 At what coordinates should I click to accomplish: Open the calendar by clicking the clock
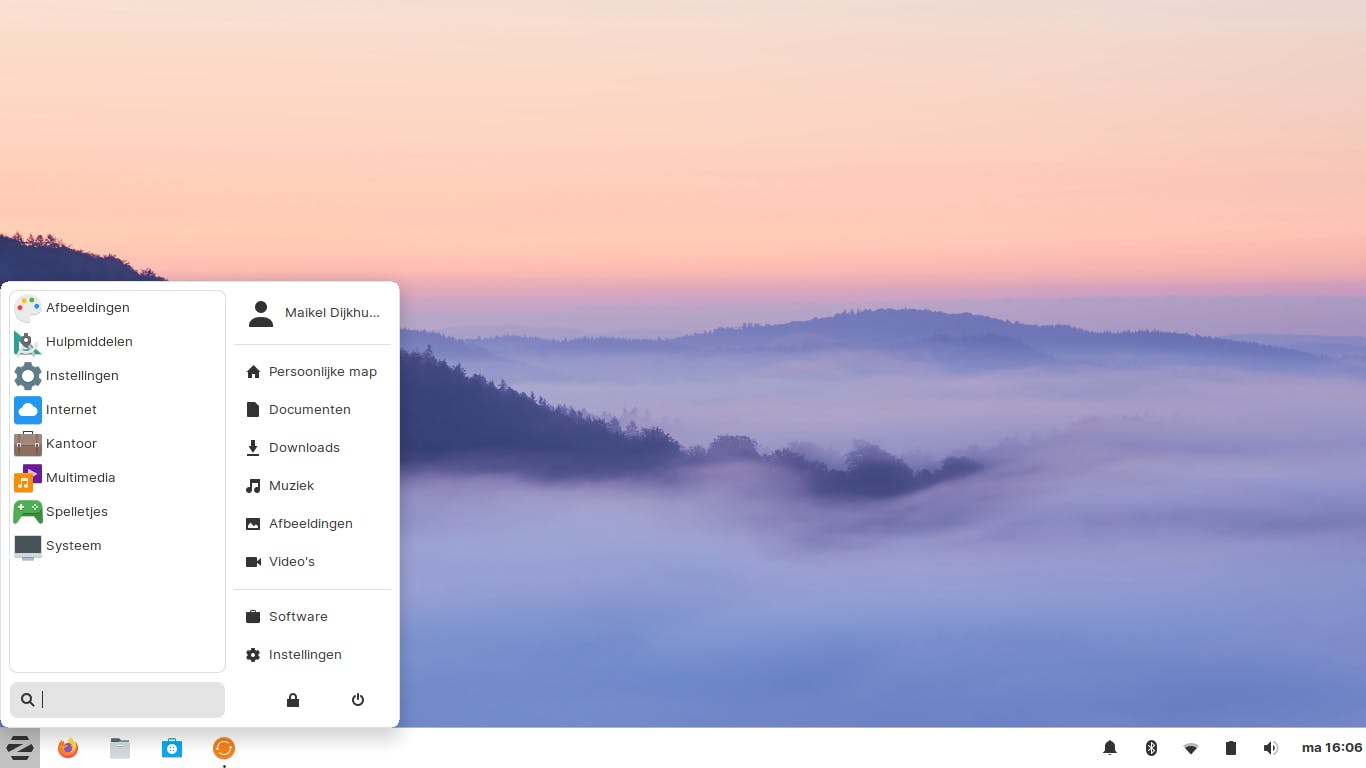(1330, 747)
